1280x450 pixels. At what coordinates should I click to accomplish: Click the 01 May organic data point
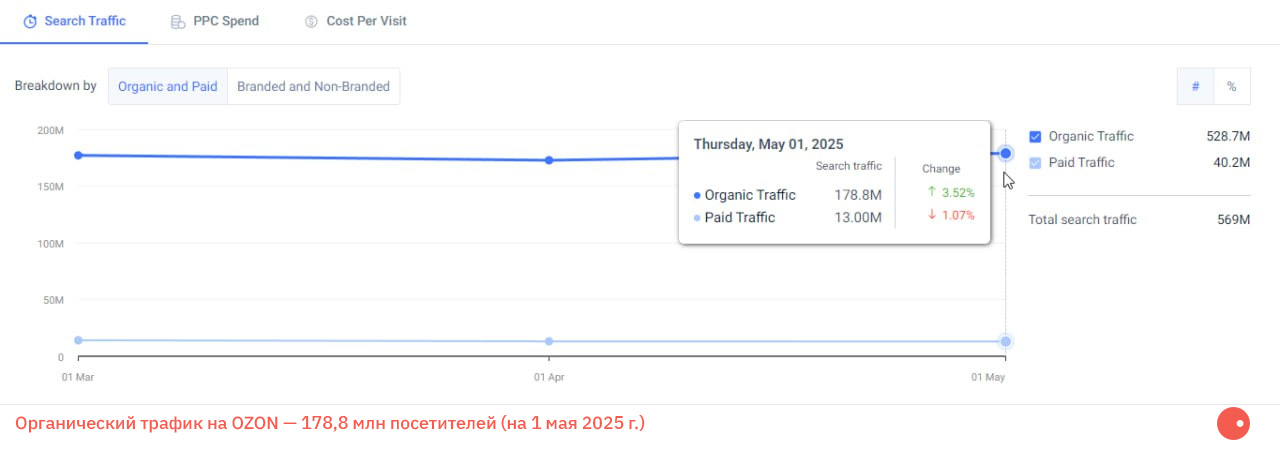tap(1005, 153)
